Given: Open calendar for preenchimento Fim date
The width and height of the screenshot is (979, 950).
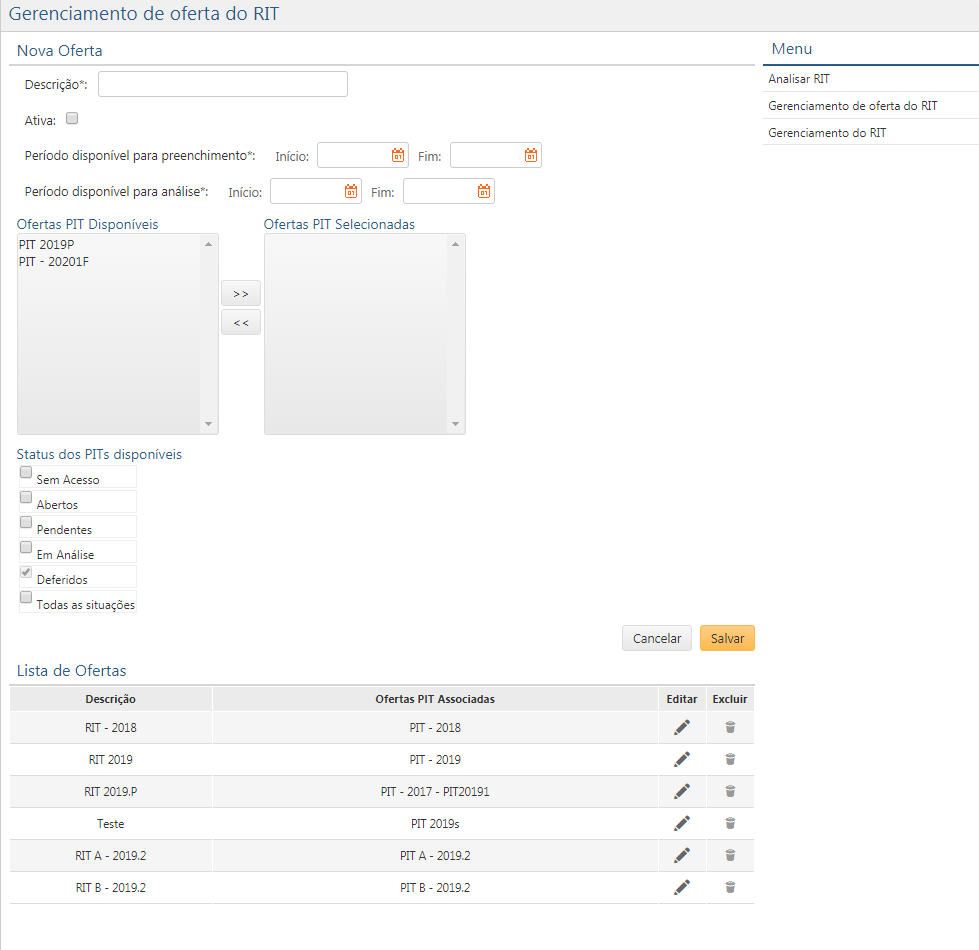Looking at the screenshot, I should (x=531, y=155).
